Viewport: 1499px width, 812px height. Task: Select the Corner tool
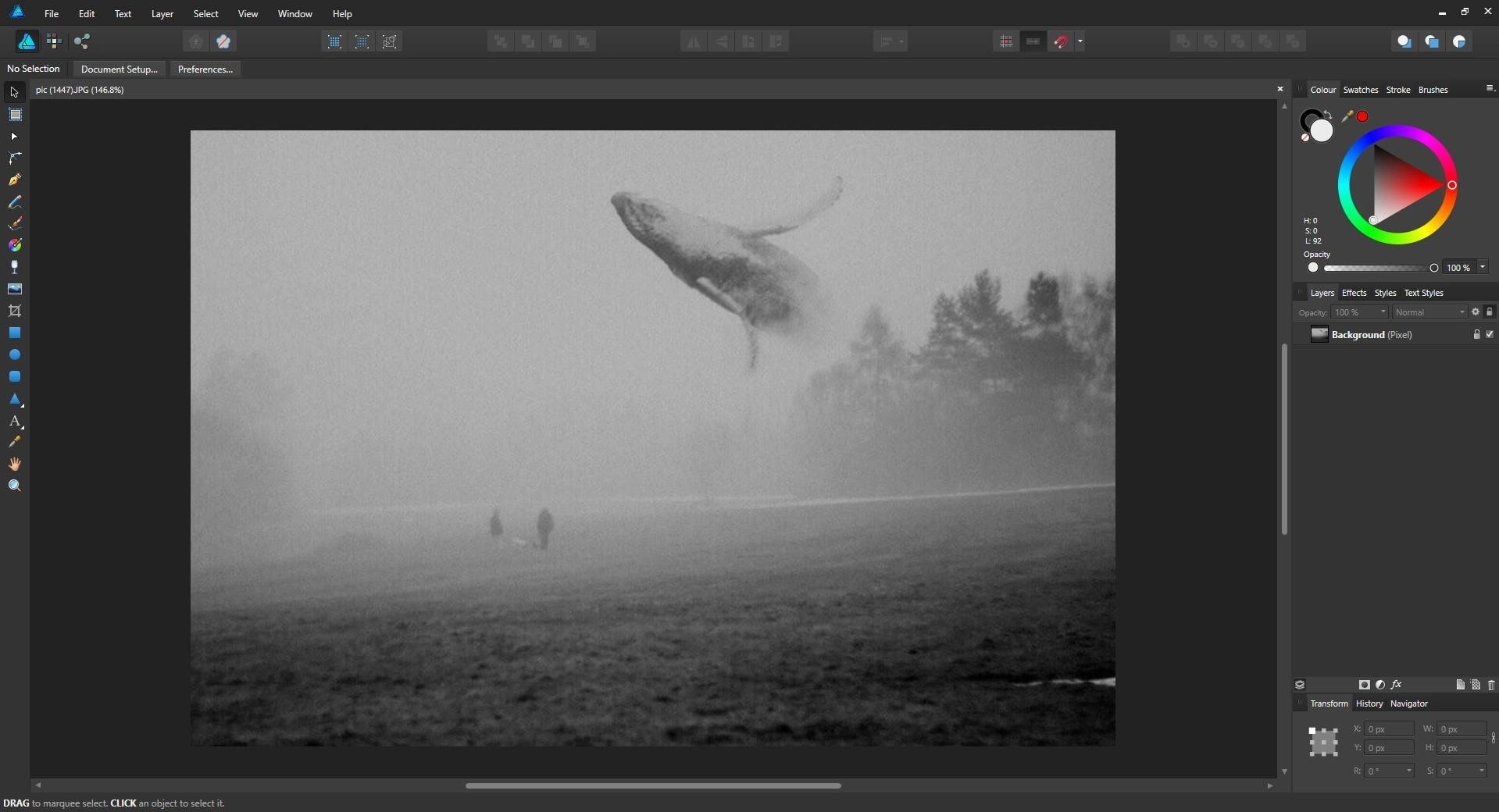click(x=14, y=158)
